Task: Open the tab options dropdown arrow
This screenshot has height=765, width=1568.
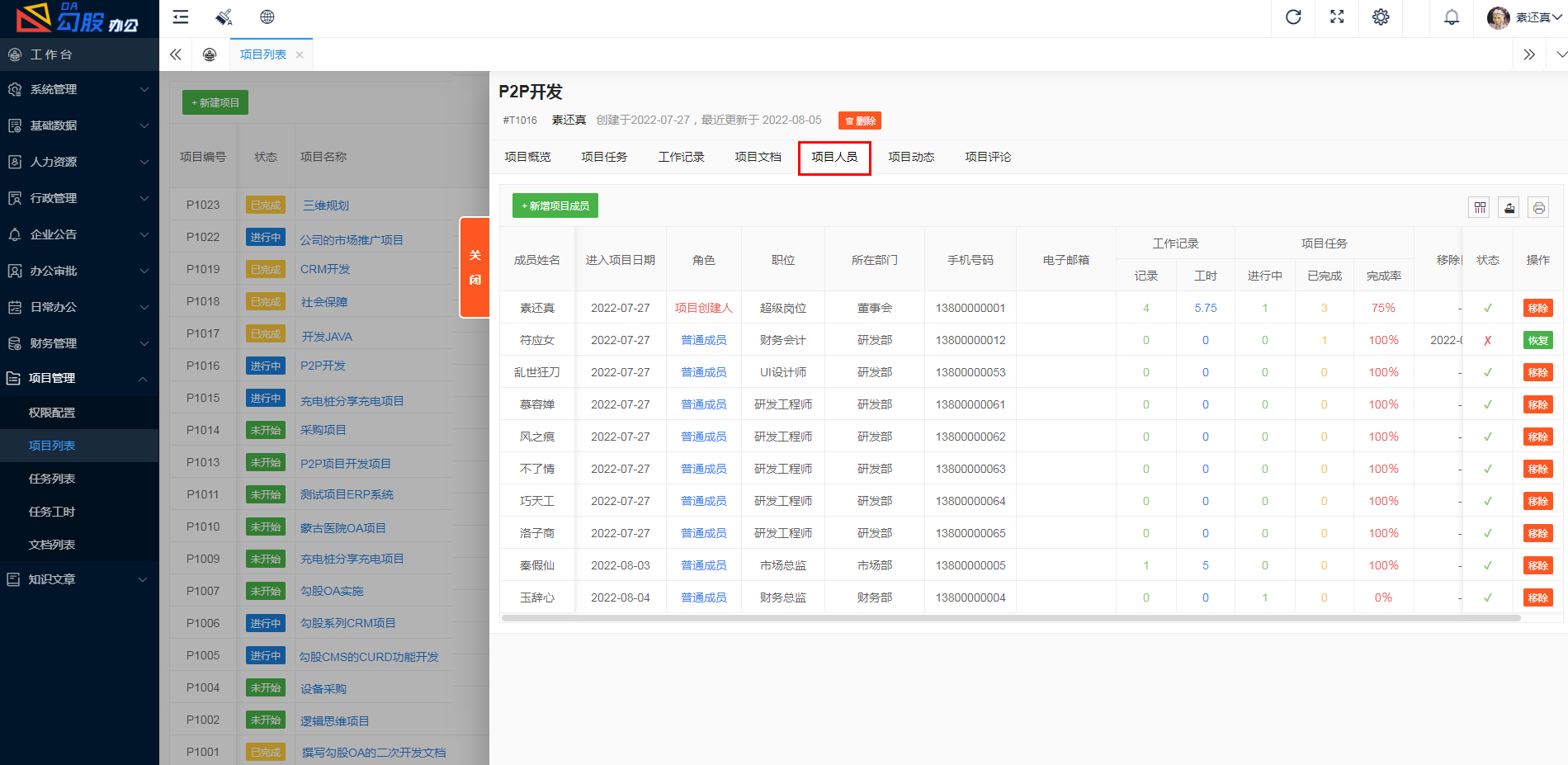Action: 1561,54
